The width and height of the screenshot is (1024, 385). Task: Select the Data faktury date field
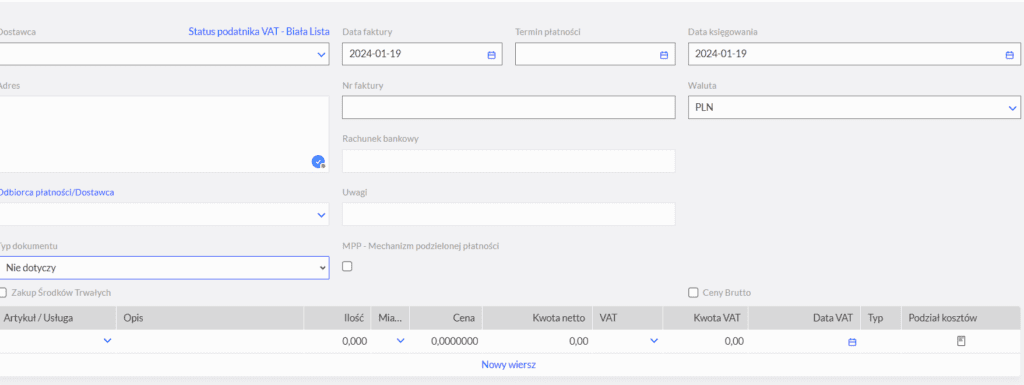coord(422,54)
